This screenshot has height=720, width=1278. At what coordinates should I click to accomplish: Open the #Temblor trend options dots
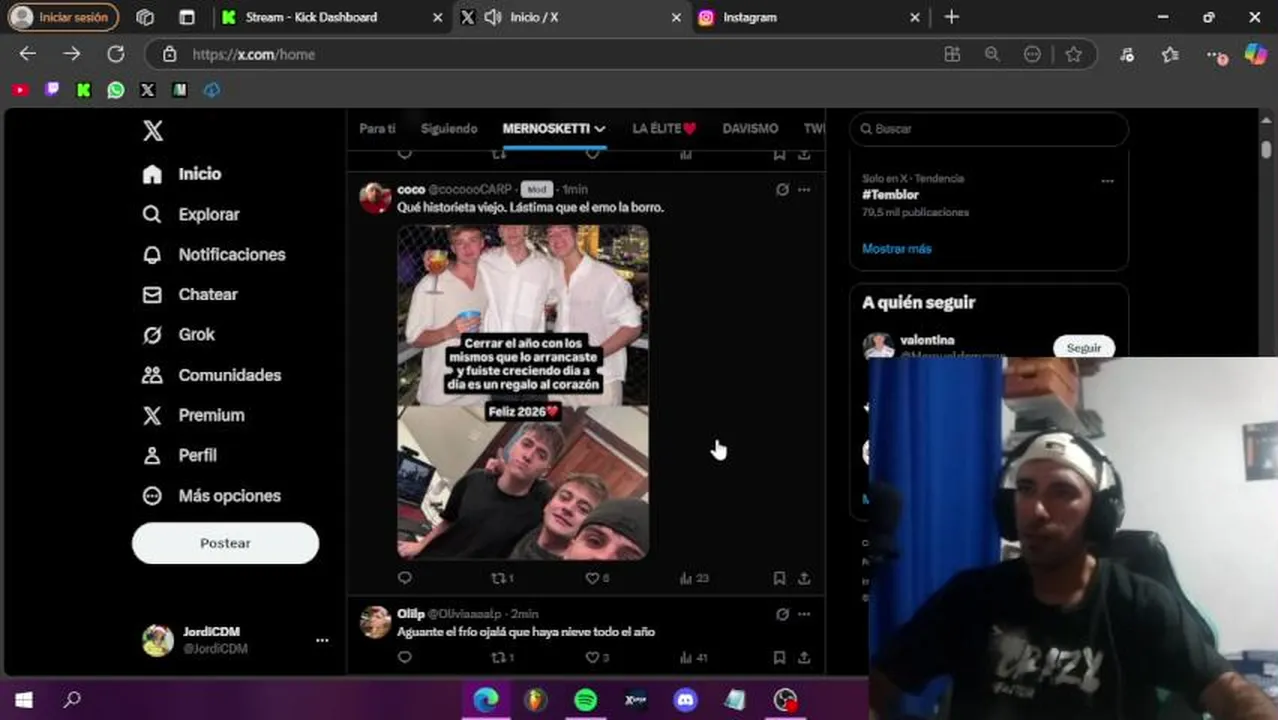coord(1107,181)
